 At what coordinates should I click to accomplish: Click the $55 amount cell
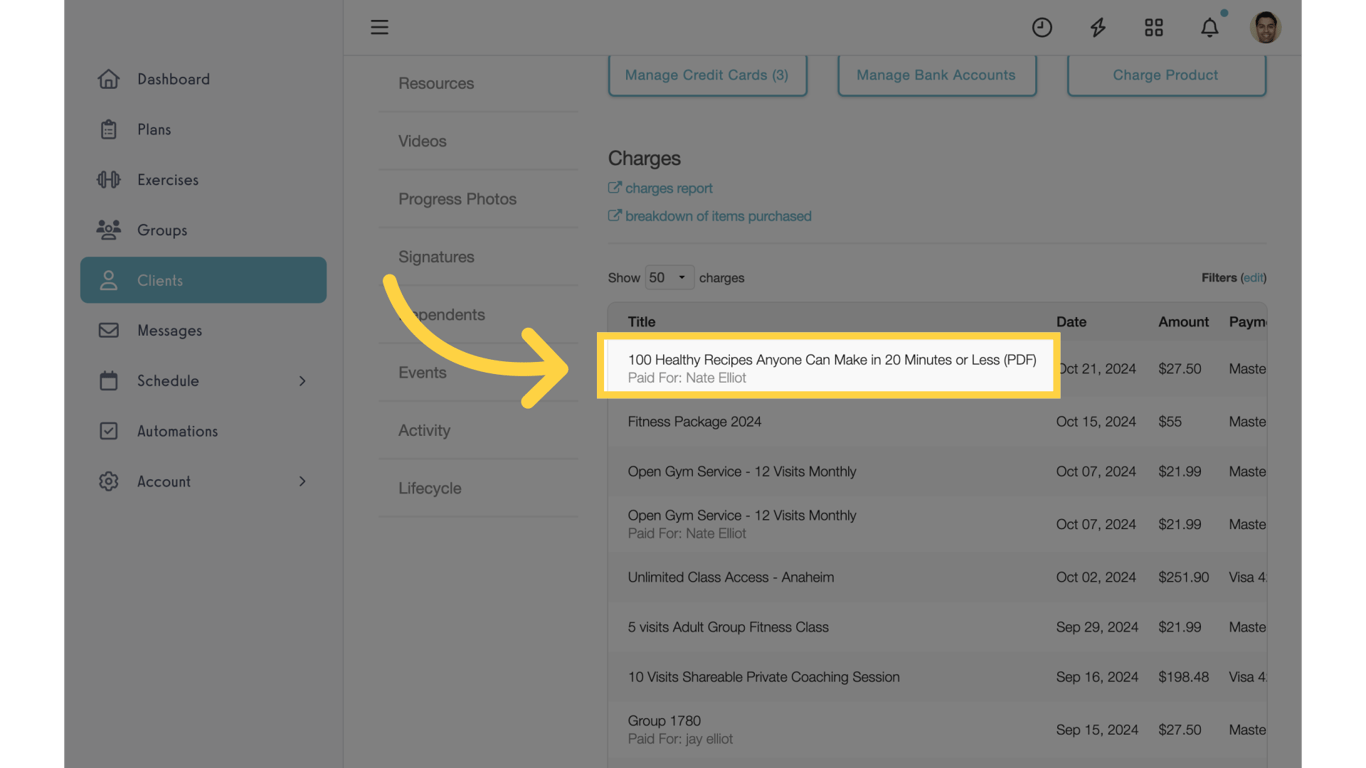(1170, 422)
